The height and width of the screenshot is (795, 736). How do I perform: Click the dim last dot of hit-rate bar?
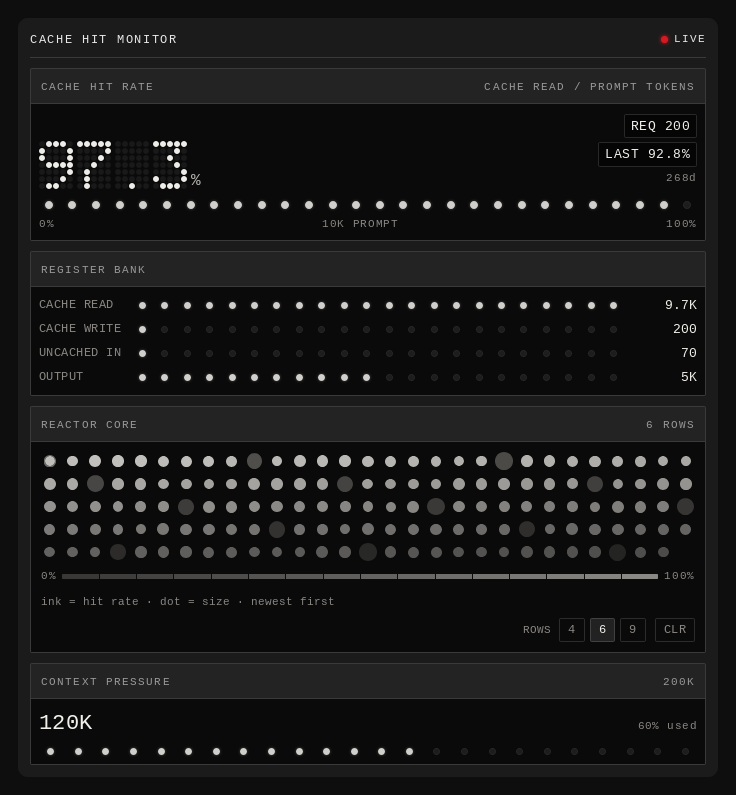pos(687,205)
